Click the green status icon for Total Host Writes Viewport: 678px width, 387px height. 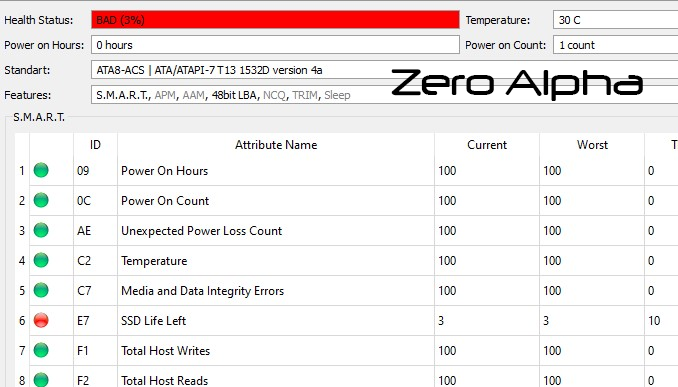click(x=41, y=350)
